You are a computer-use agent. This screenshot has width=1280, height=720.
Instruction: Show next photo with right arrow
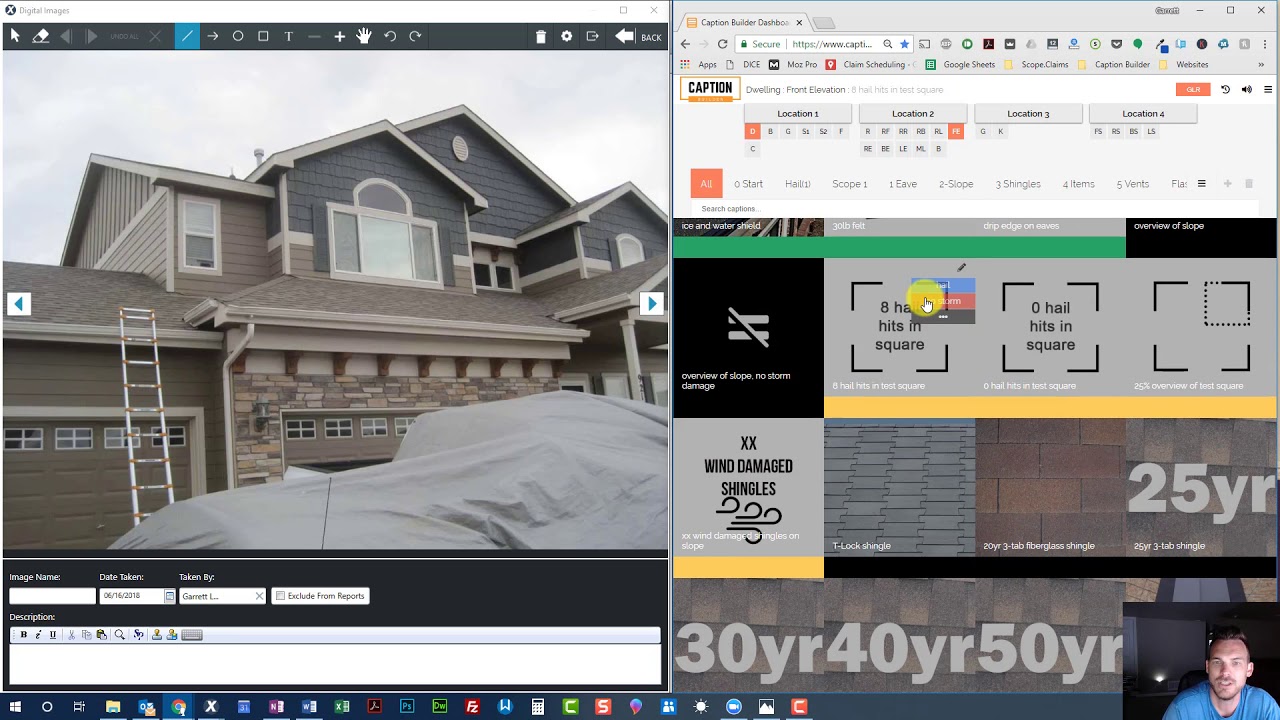tap(651, 304)
